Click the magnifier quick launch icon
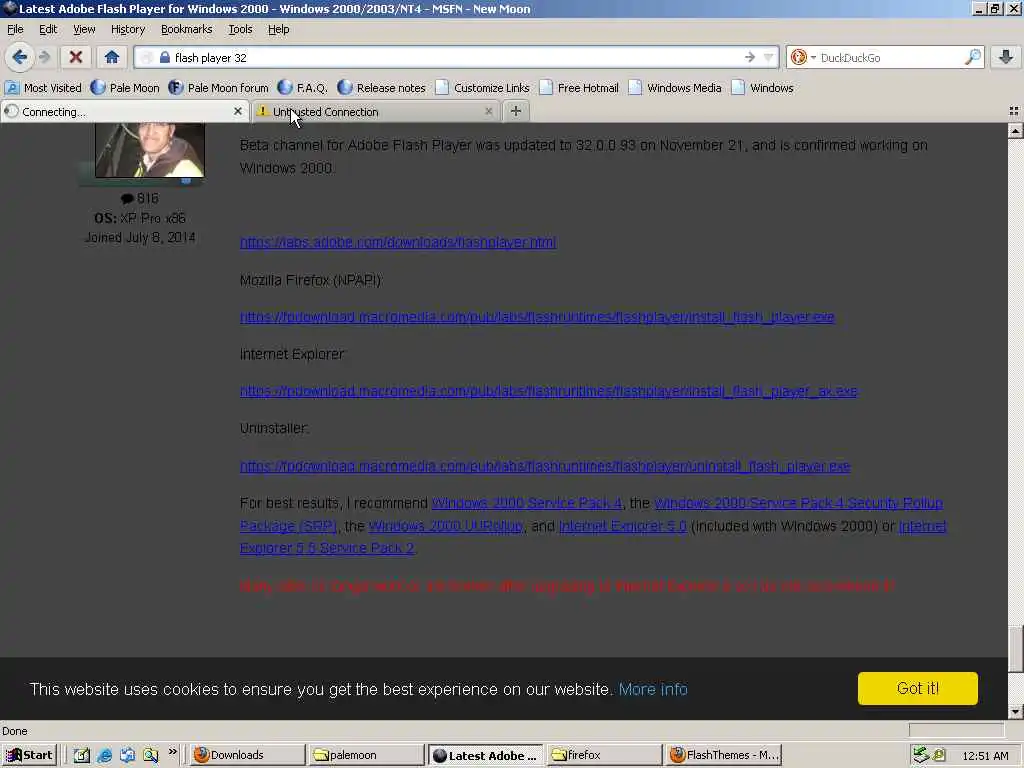 150,755
